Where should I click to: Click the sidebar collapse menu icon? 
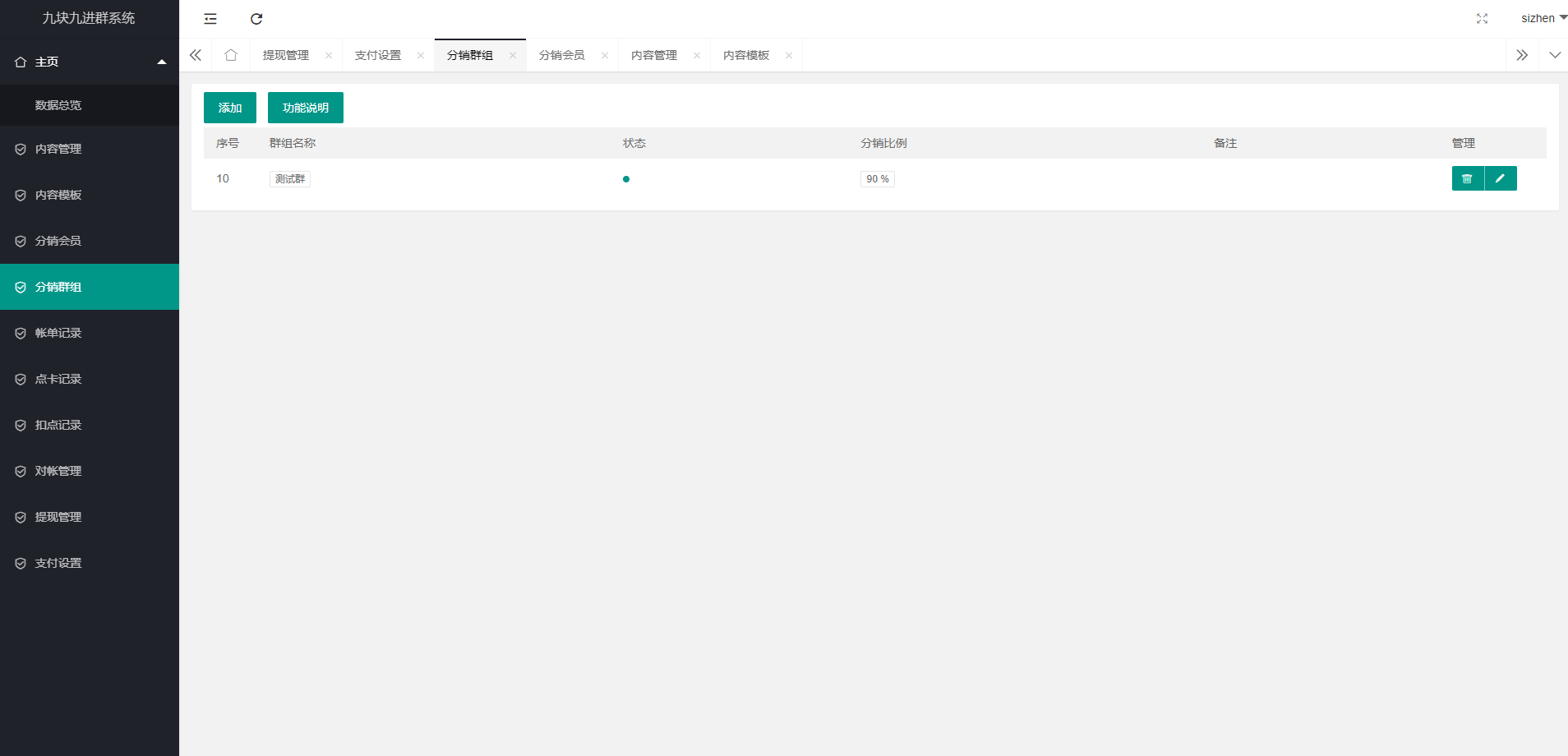(210, 19)
